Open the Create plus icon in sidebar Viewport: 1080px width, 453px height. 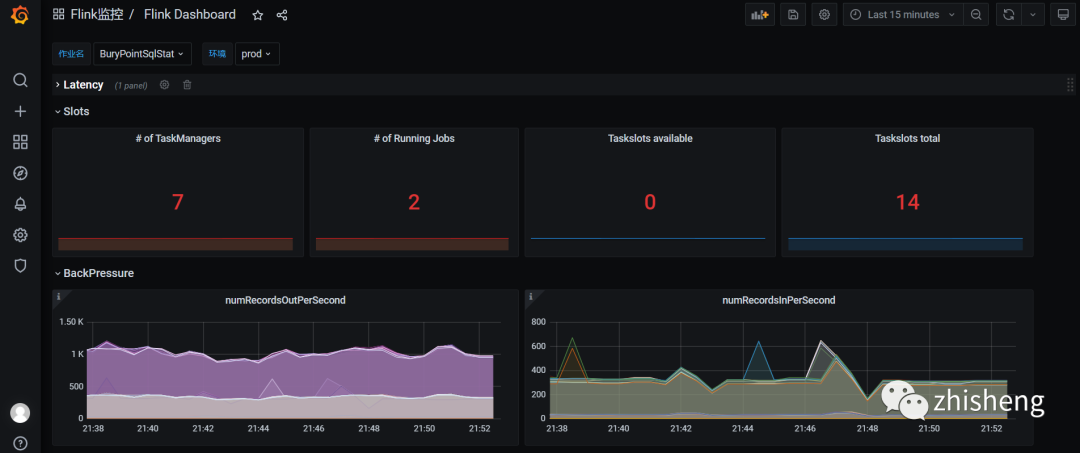tap(21, 112)
